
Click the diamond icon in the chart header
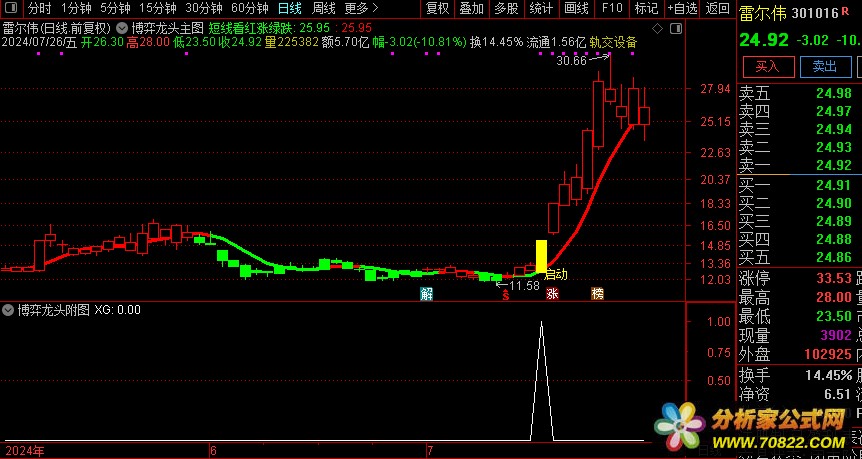pyautogui.click(x=657, y=28)
